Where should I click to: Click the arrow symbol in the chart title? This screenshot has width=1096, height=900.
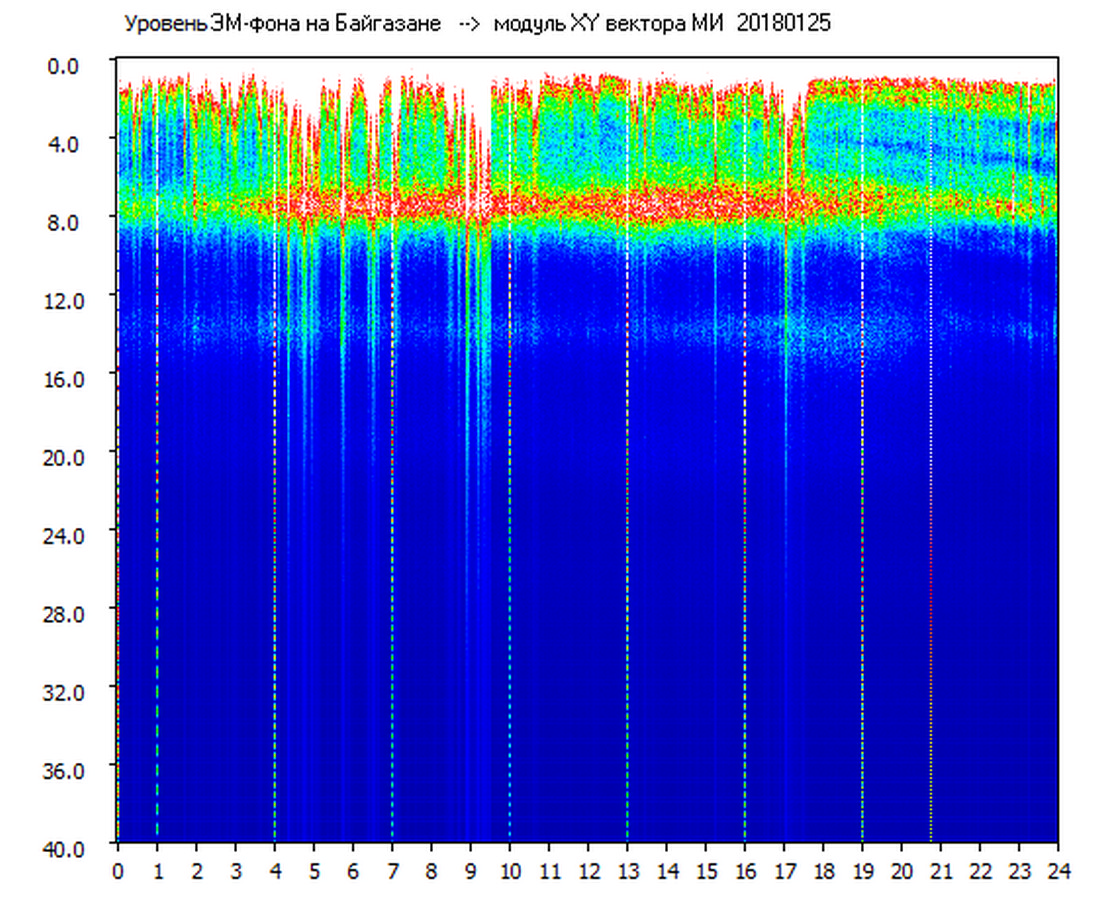point(469,24)
